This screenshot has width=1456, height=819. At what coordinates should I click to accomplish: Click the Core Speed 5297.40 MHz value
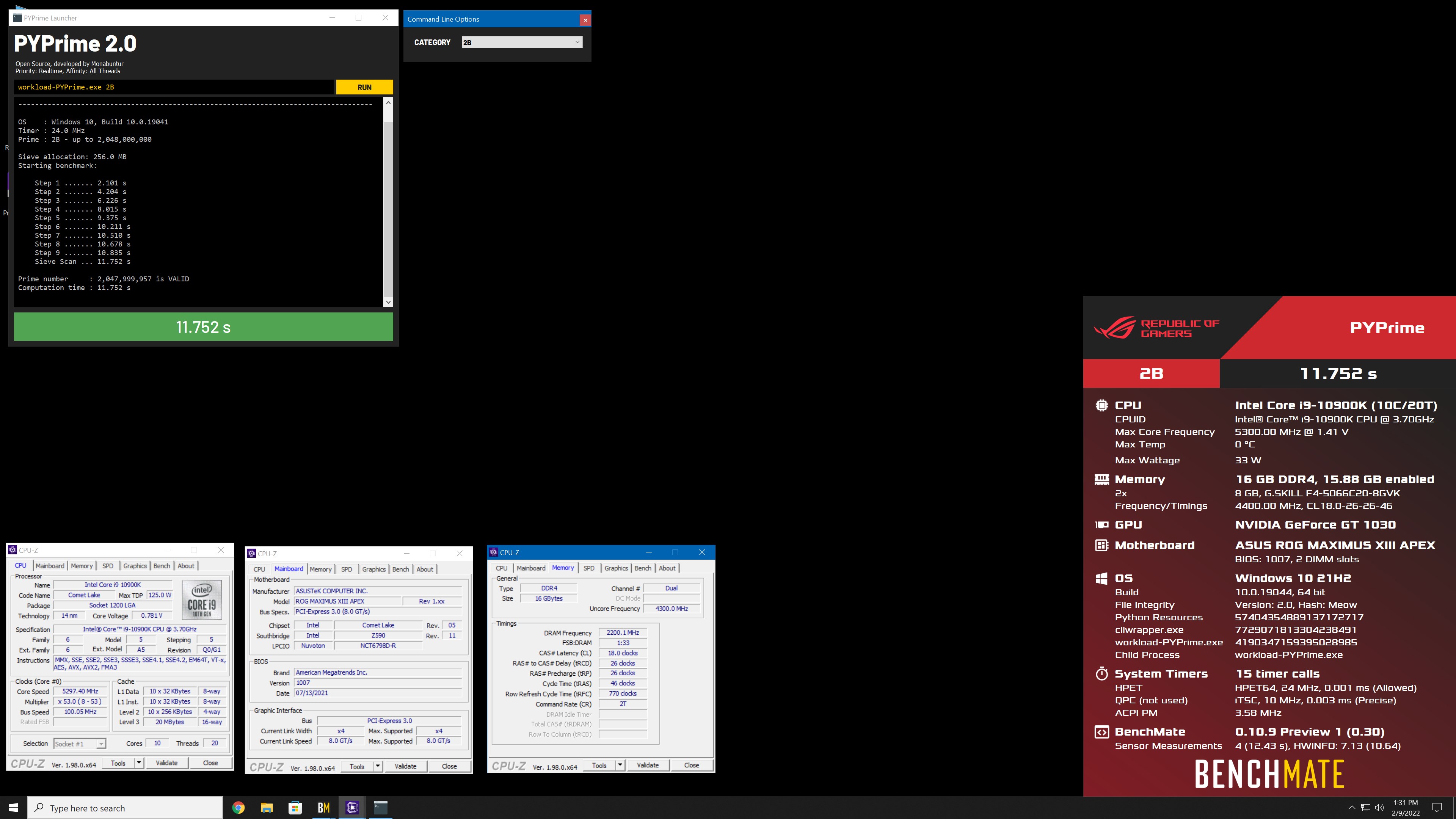pyautogui.click(x=80, y=691)
